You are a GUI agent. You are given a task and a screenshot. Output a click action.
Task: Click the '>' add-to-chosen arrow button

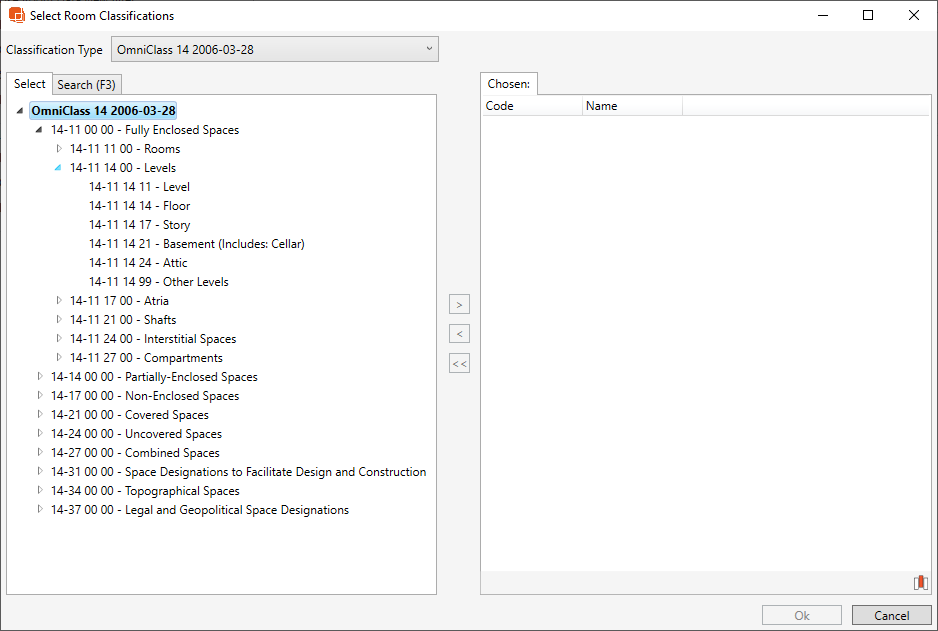coord(459,304)
